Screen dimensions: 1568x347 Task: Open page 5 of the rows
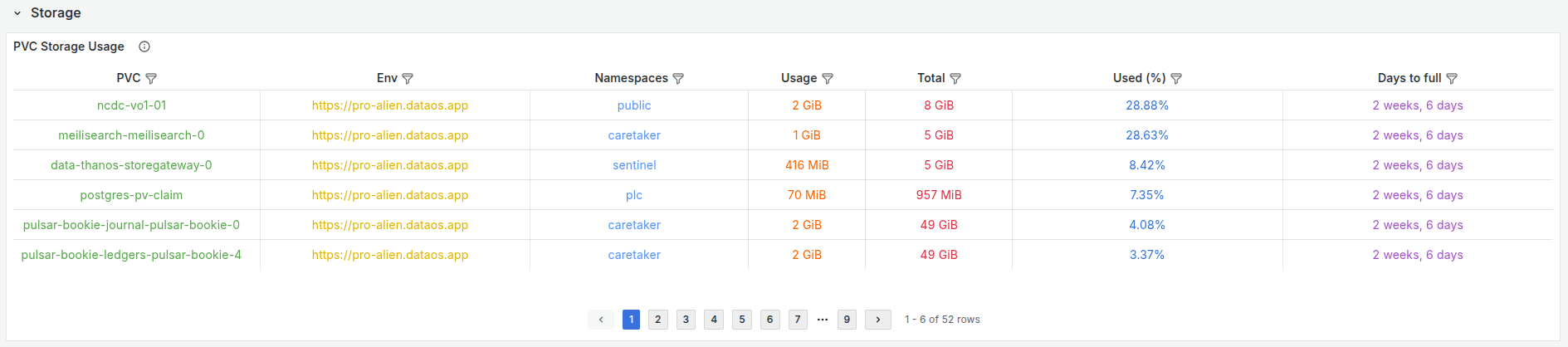742,320
